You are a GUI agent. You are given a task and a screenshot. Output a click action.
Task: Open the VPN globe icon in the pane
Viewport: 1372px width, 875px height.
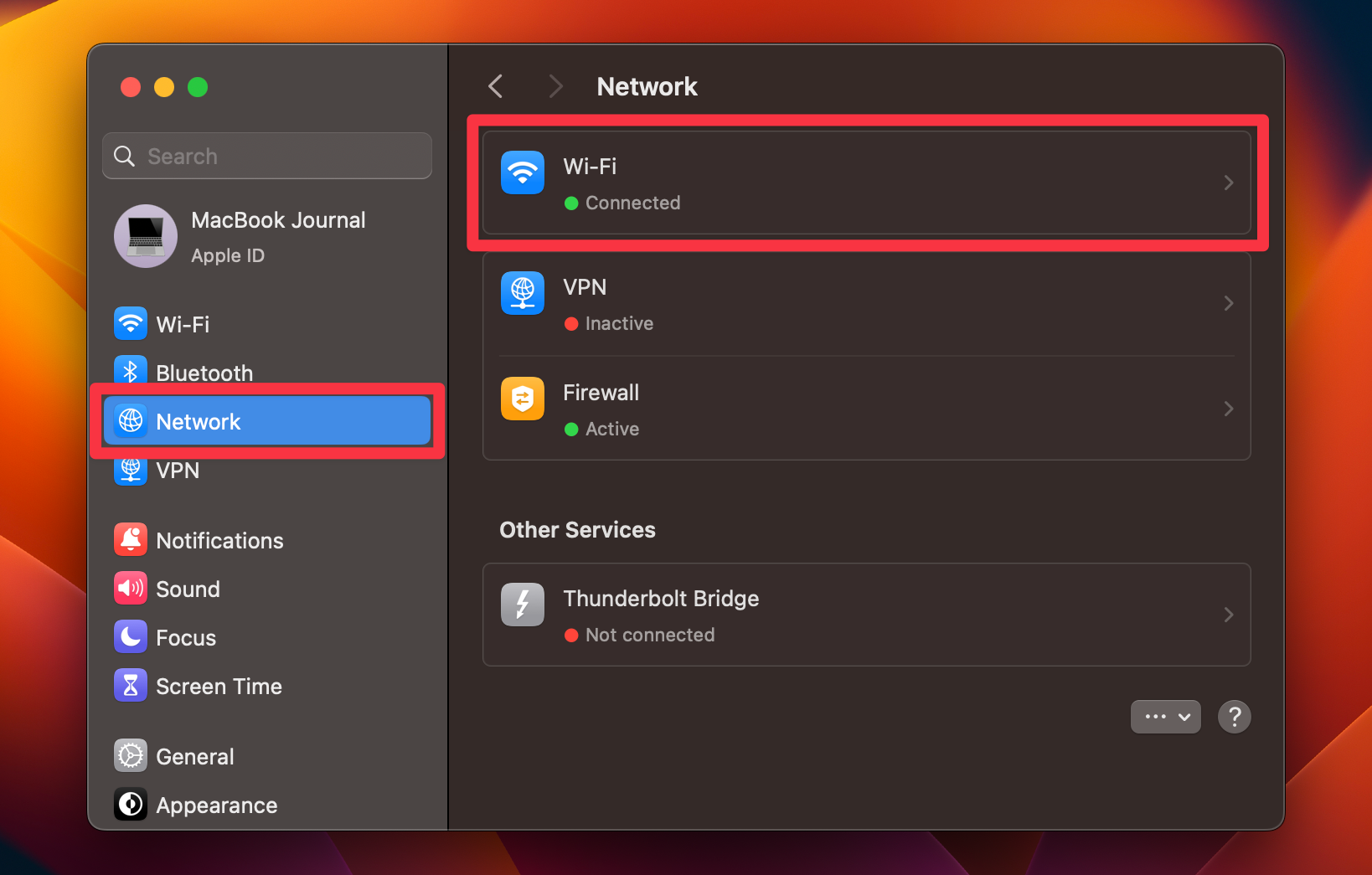point(522,293)
